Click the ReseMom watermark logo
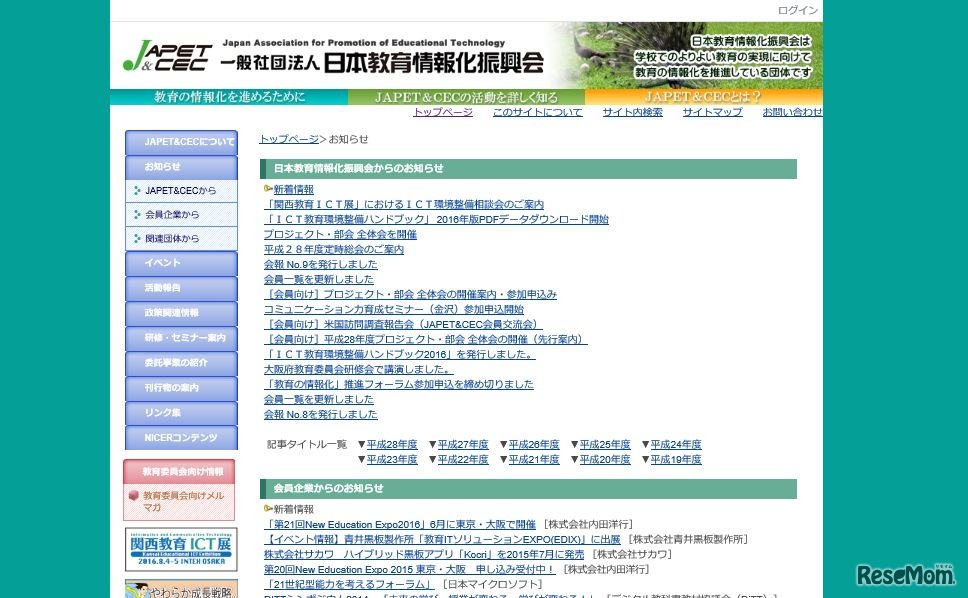The image size is (968, 598). (x=905, y=573)
